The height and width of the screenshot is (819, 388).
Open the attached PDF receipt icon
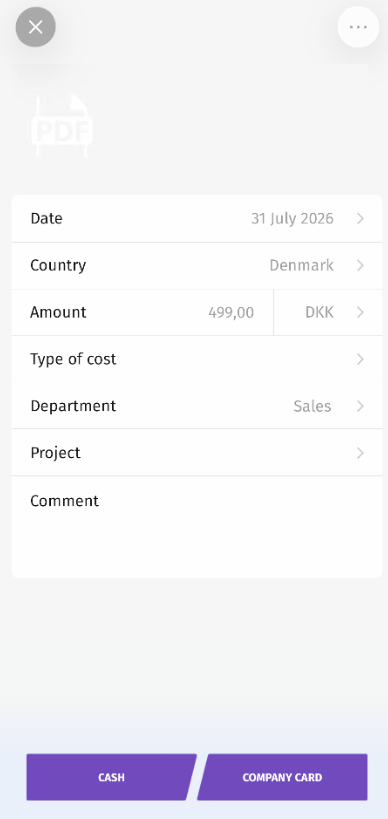tap(62, 126)
